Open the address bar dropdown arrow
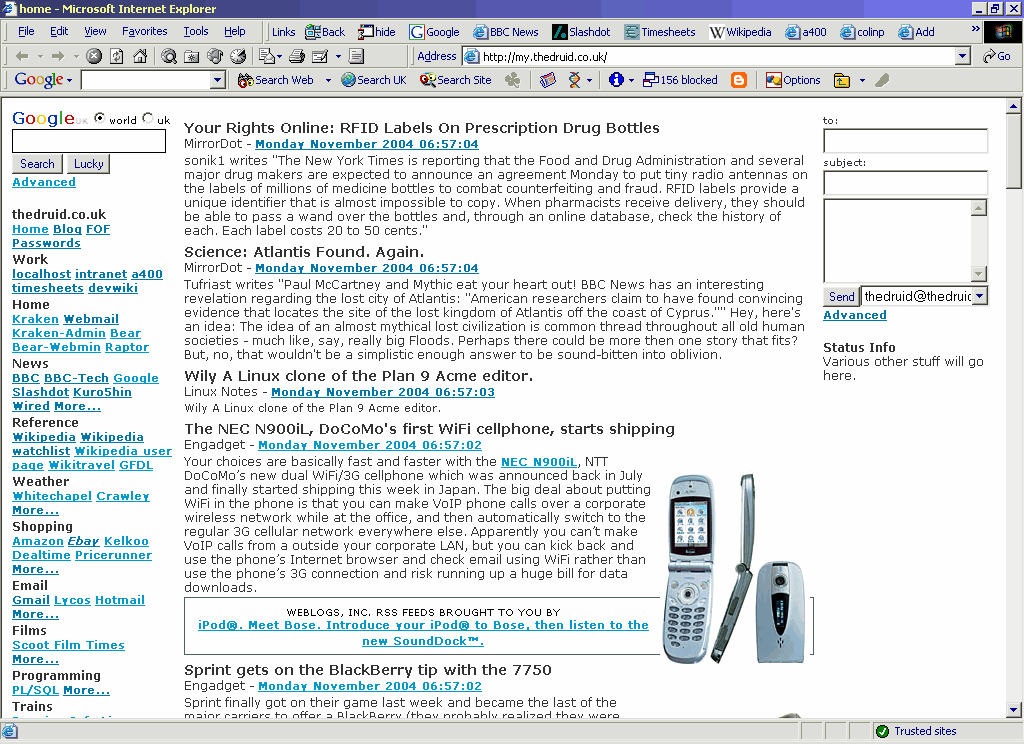Image resolution: width=1024 pixels, height=744 pixels. coord(963,56)
